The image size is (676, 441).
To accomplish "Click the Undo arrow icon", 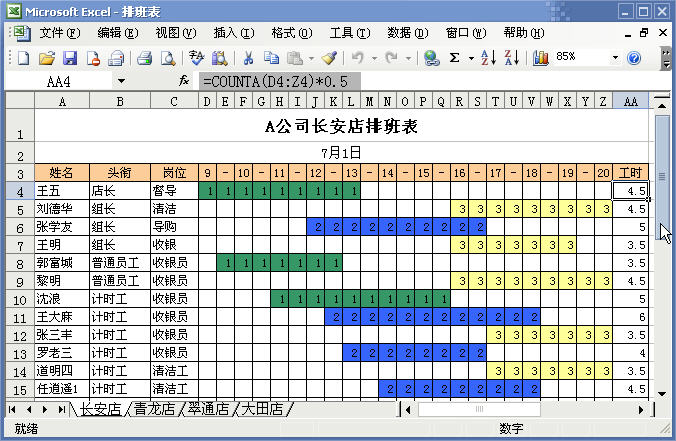I will point(357,58).
